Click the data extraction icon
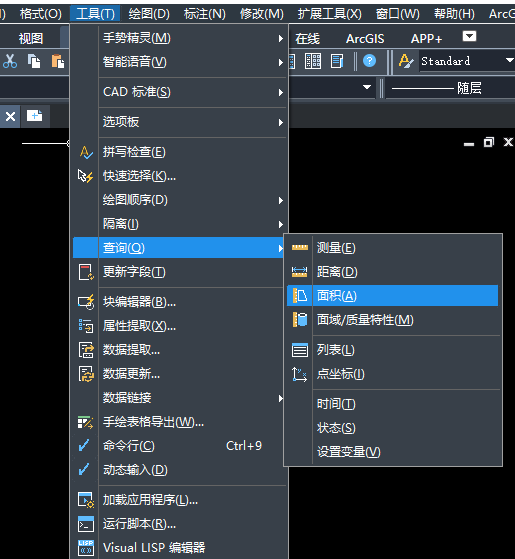515x559 pixels. [86, 350]
